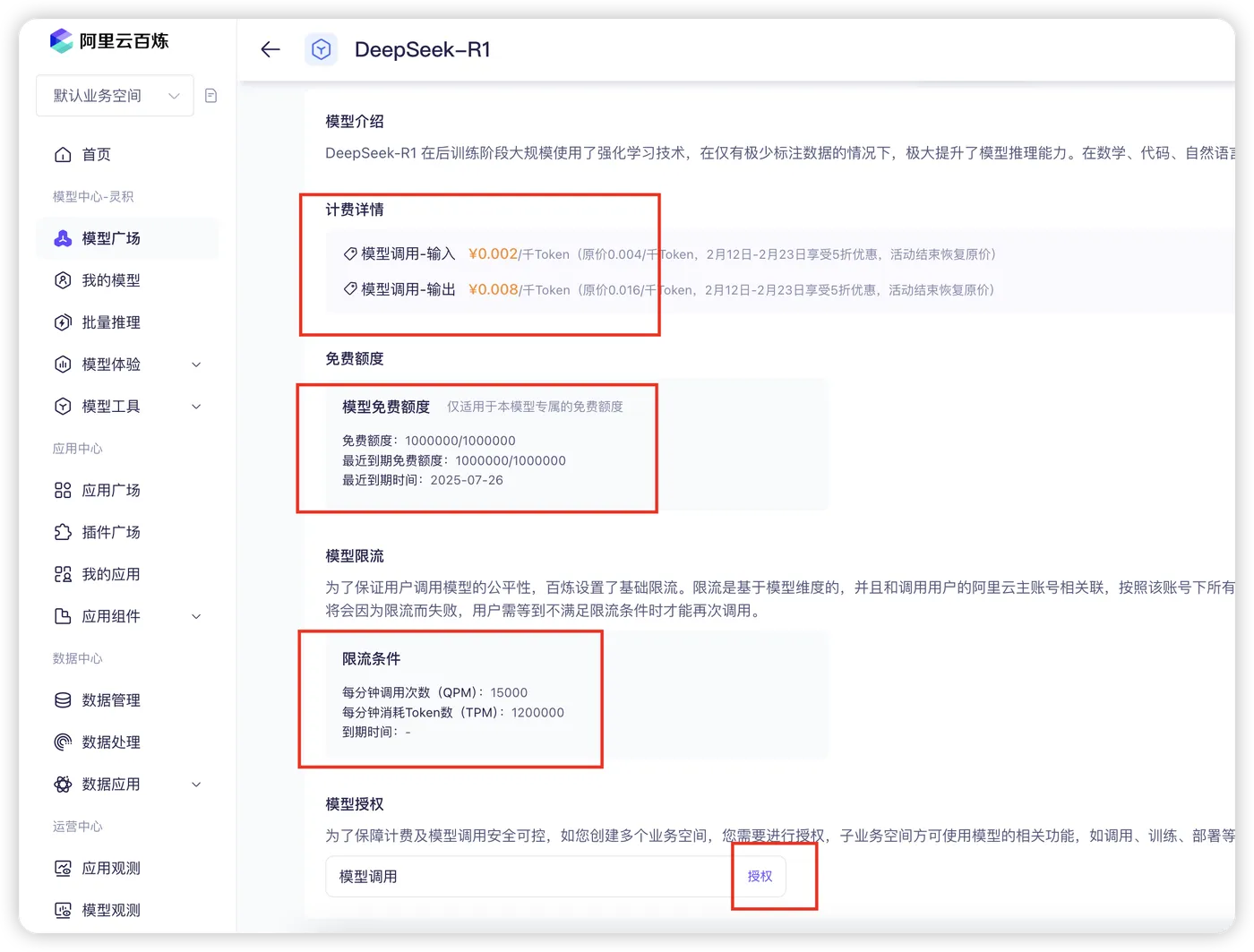Screen dimensions: 1254x952
Task: Click the 阿里云百炼 logo icon
Action: click(x=61, y=40)
